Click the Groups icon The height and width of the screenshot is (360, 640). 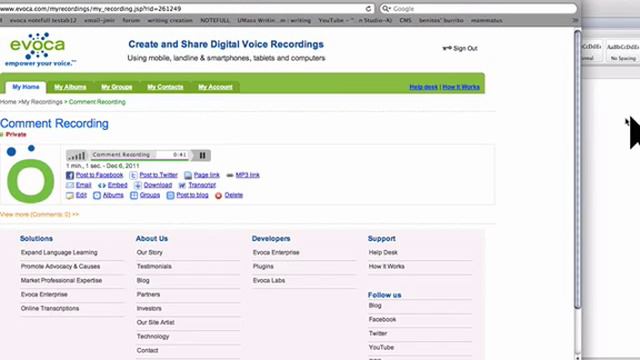134,196
